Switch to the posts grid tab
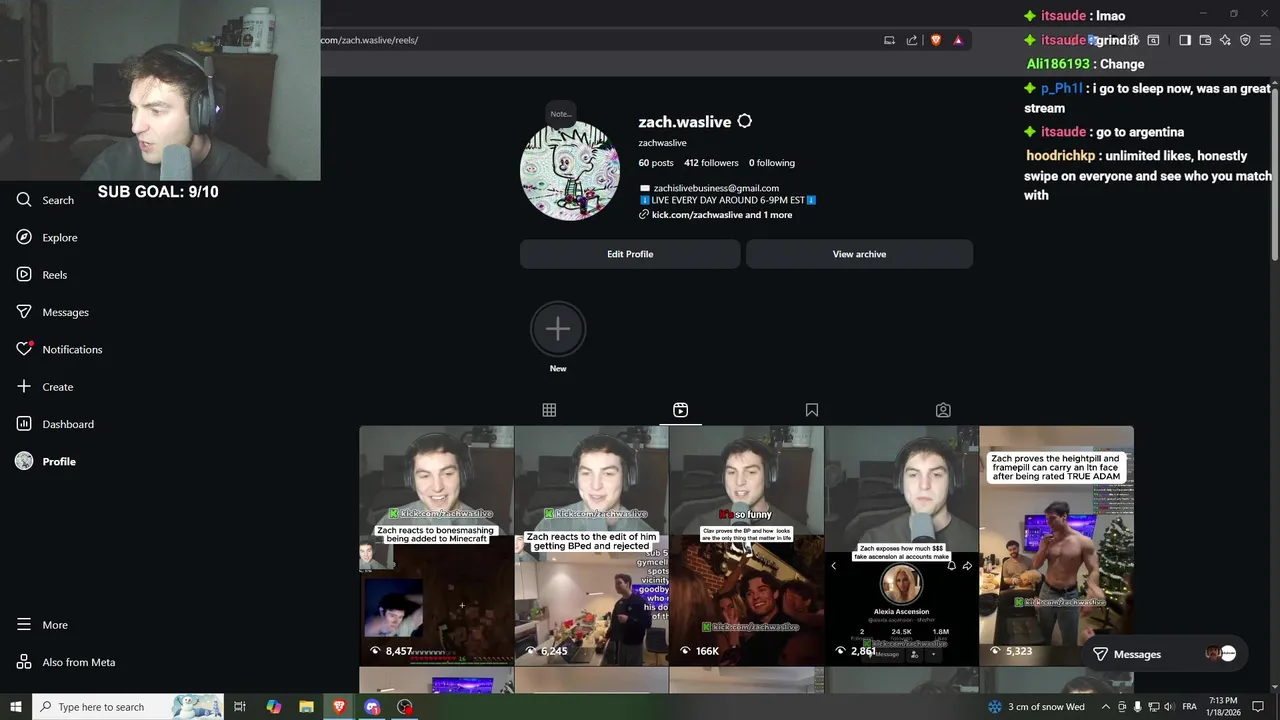Screen dimensions: 1280x720 click(549, 410)
